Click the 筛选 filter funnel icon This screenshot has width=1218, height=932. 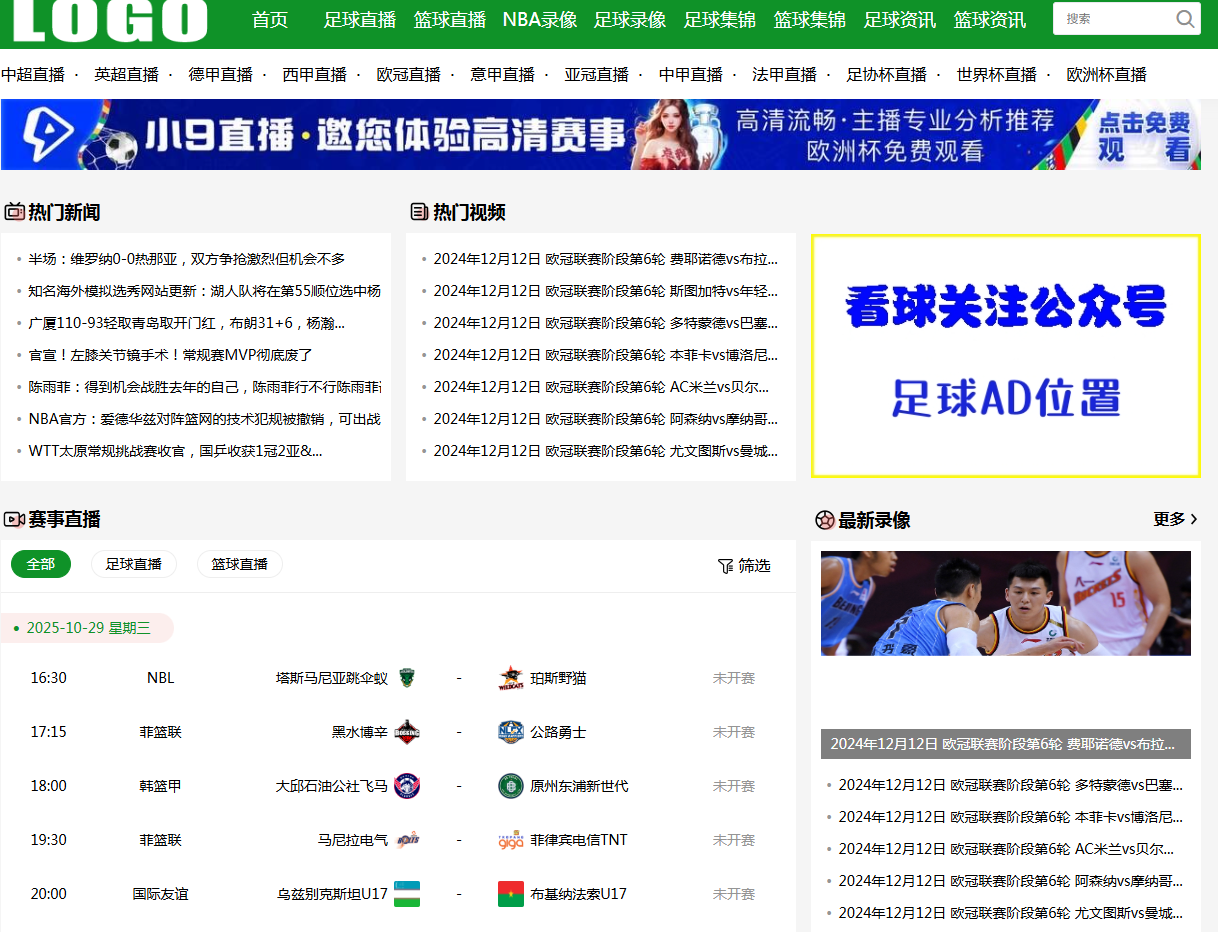click(x=726, y=565)
